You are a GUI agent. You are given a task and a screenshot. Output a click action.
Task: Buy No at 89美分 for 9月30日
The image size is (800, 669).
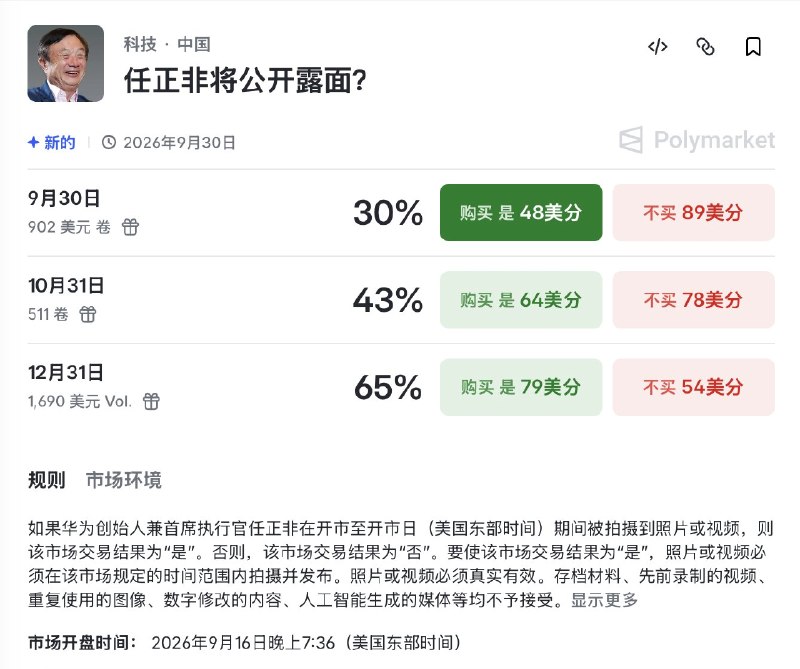(694, 212)
